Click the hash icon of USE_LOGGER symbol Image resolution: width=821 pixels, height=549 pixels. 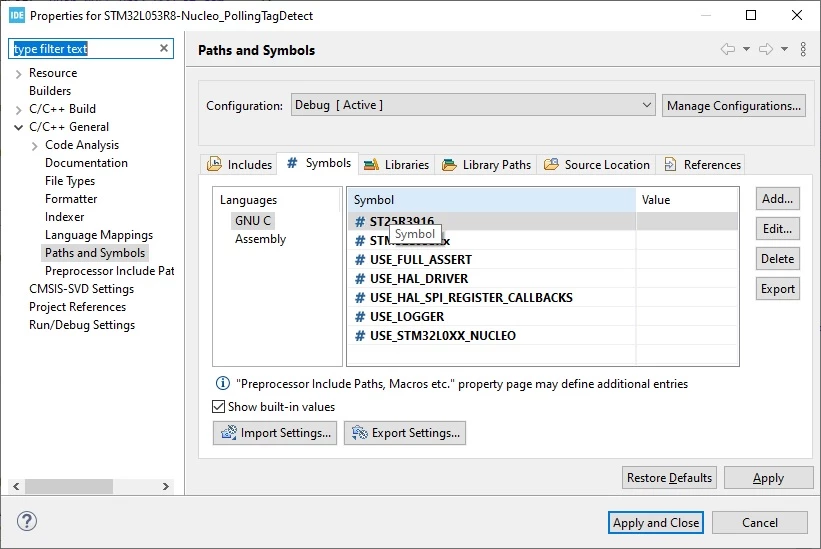(x=360, y=317)
